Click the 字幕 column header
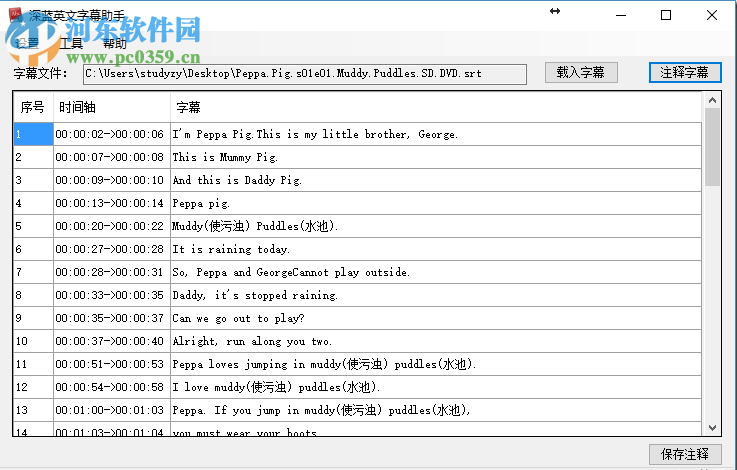 click(x=436, y=107)
